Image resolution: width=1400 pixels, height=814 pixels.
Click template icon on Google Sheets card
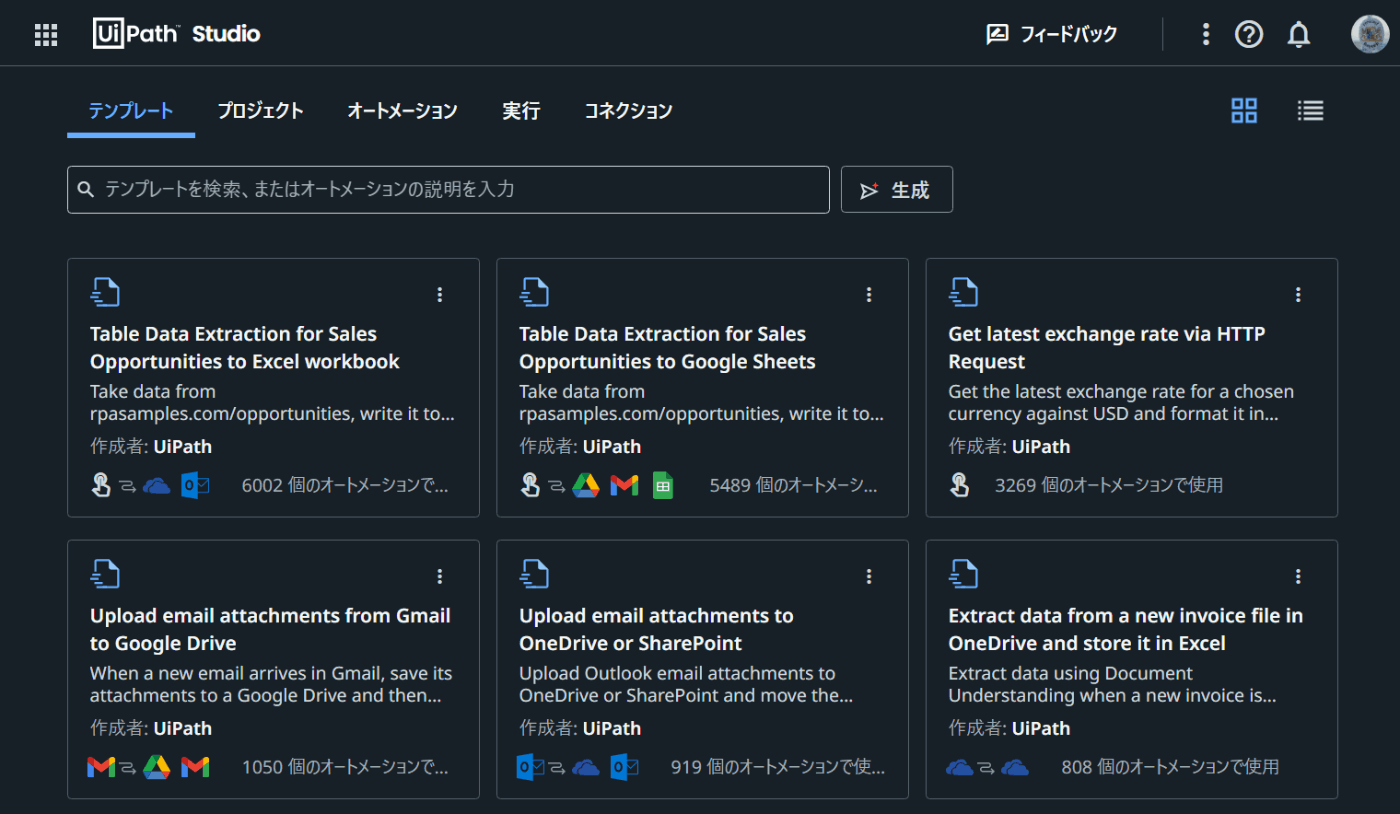coord(534,292)
